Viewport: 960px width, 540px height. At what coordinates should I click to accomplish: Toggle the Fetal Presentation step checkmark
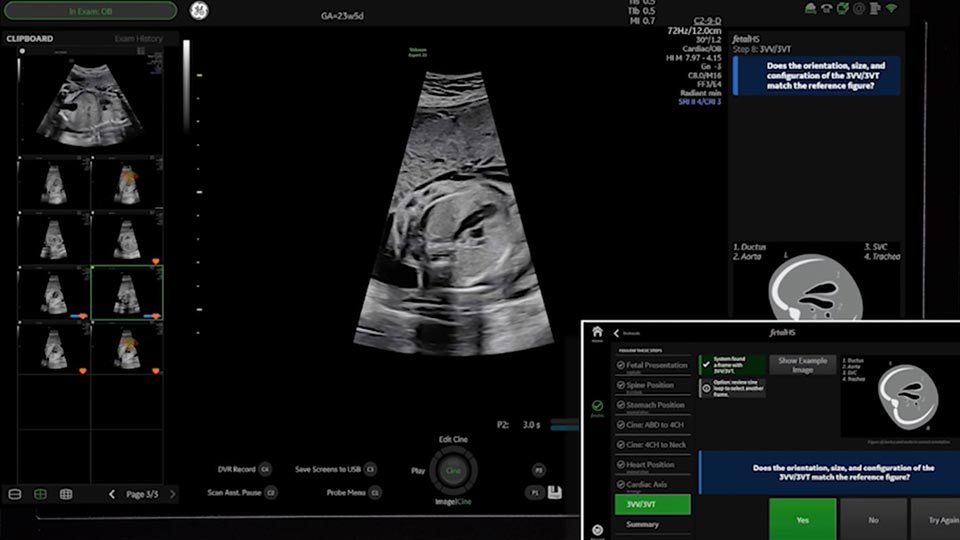(621, 366)
